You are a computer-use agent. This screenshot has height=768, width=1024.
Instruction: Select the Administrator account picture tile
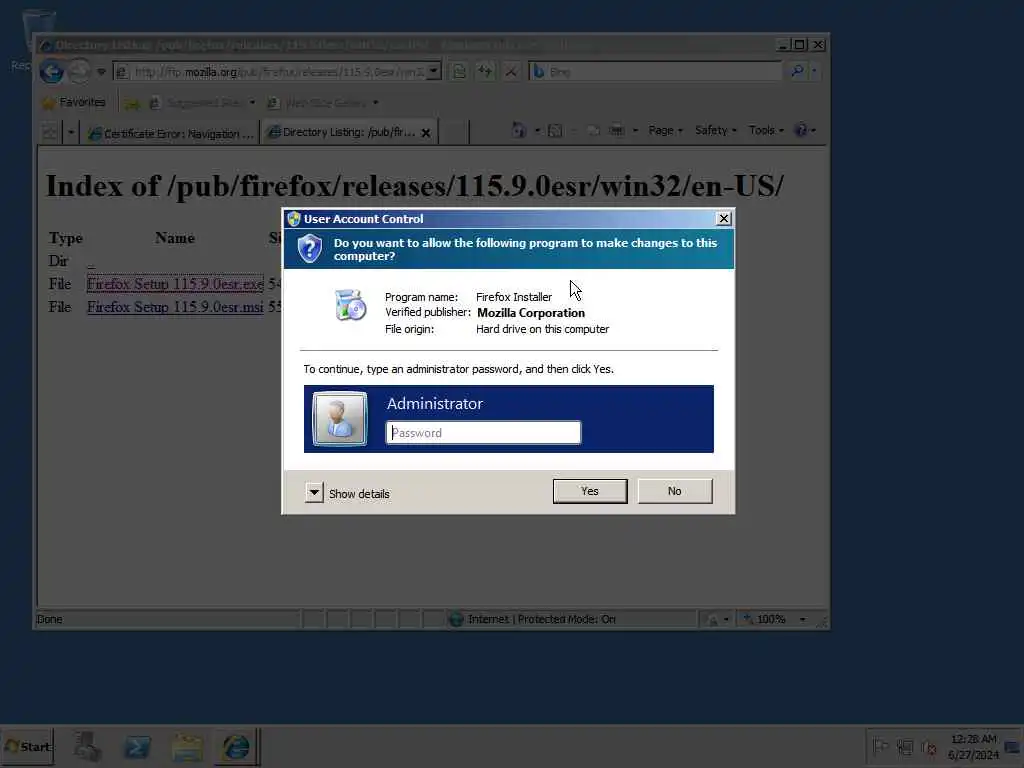(x=340, y=419)
